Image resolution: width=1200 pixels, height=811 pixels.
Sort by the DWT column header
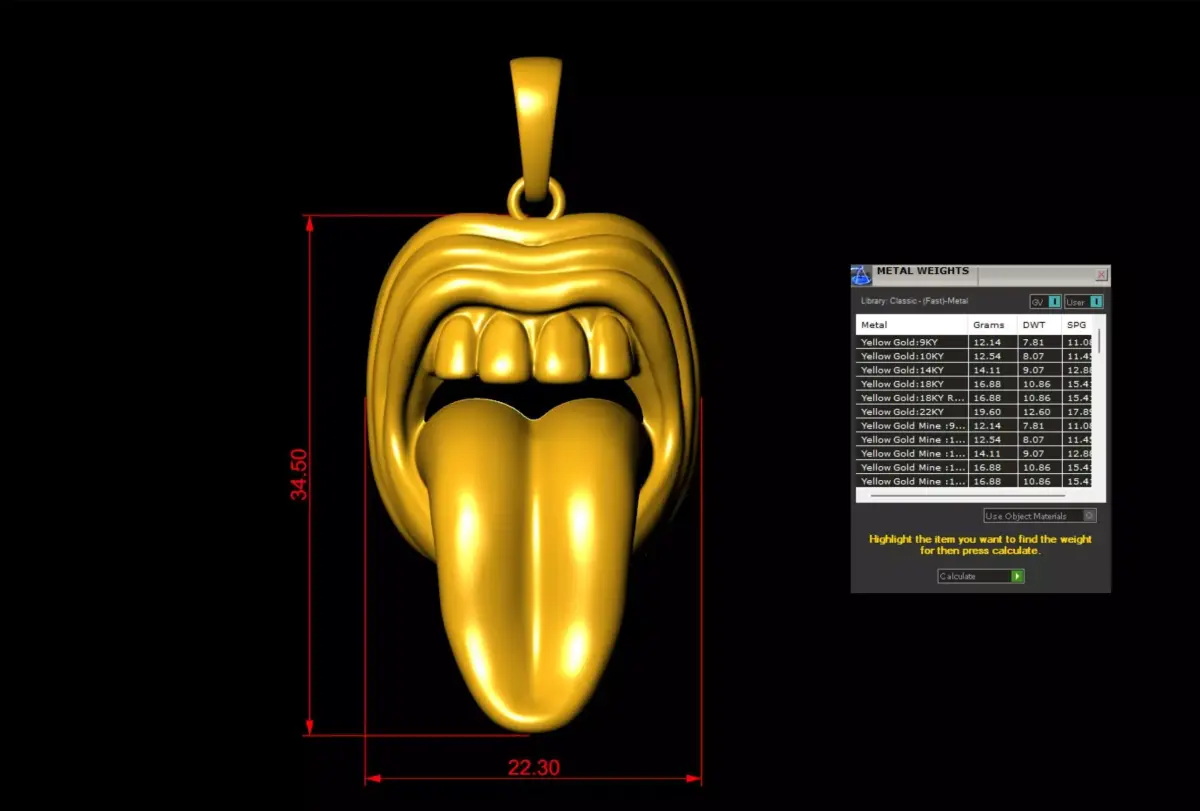[x=1039, y=325]
